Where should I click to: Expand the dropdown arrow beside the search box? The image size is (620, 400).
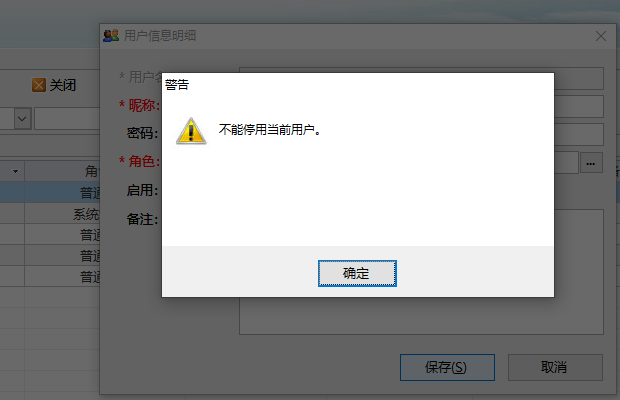click(x=22, y=118)
